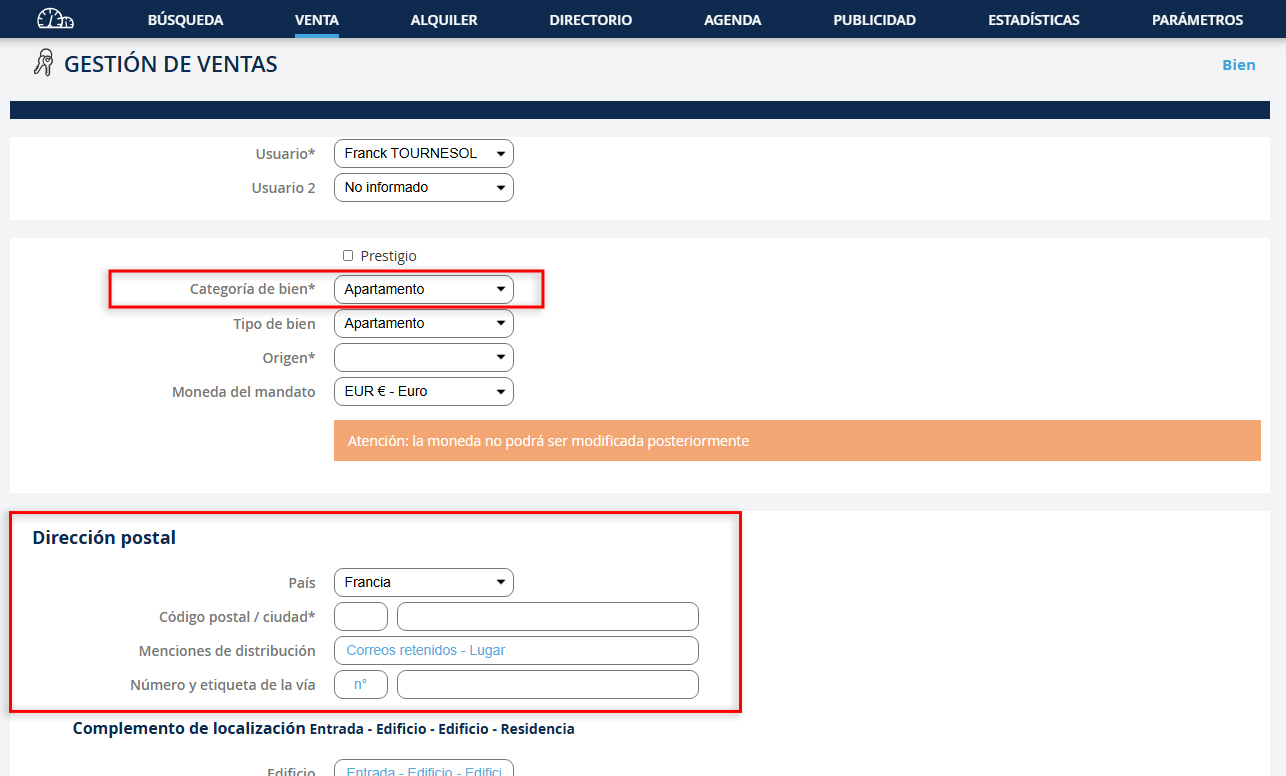Enable the Prestigio checkbox
1286x776 pixels.
tap(348, 256)
